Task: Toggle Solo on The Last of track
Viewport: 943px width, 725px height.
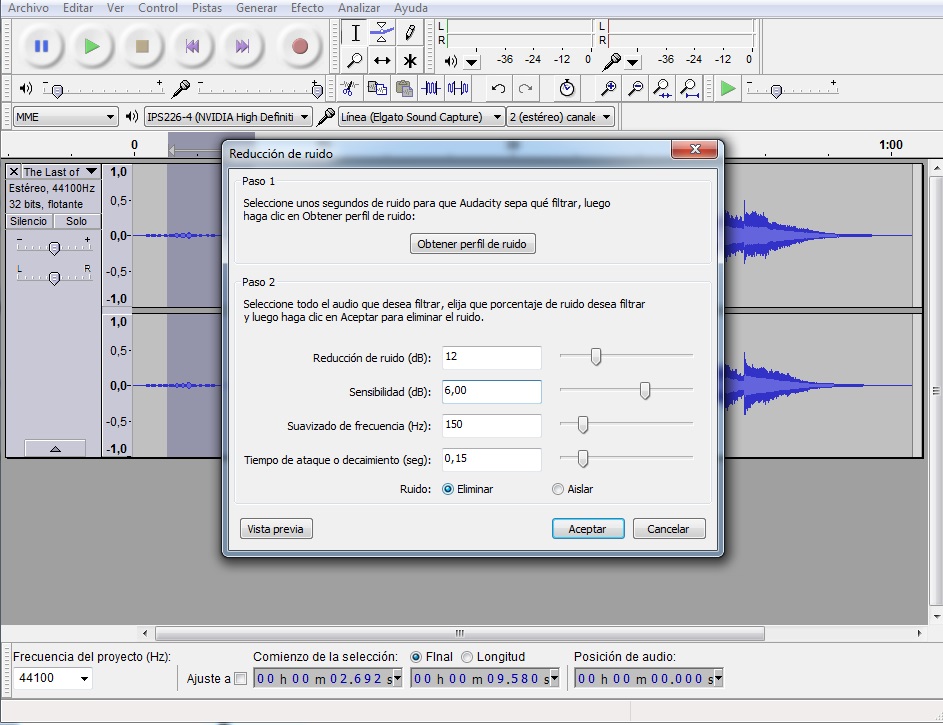Action: (76, 221)
